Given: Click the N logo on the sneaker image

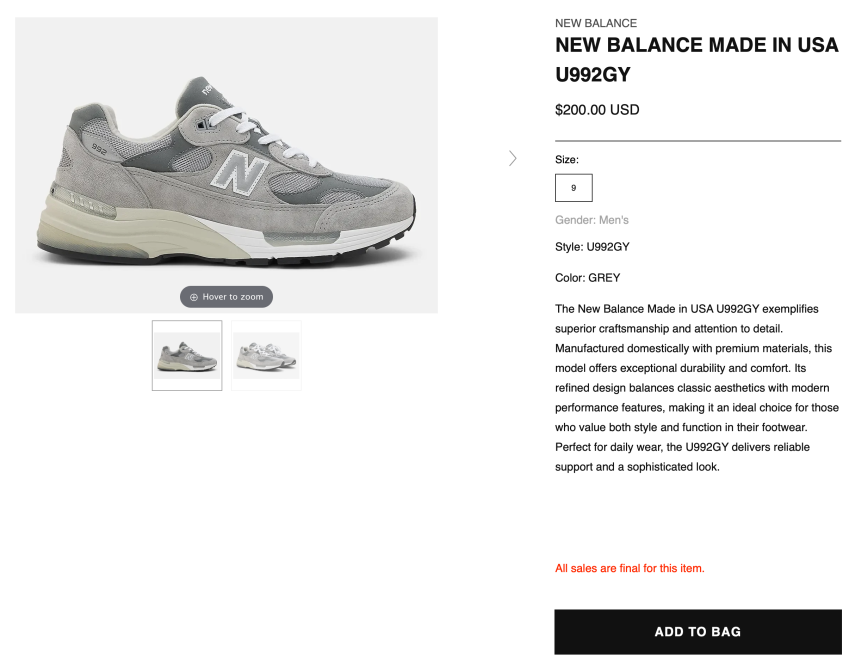Looking at the screenshot, I should point(239,171).
